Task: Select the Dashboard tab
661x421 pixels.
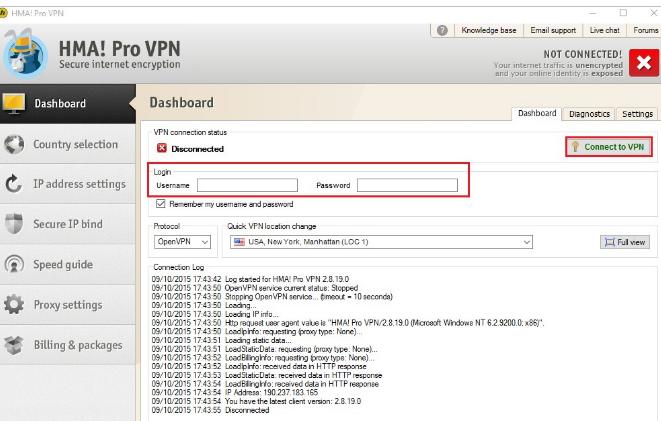Action: 537,113
